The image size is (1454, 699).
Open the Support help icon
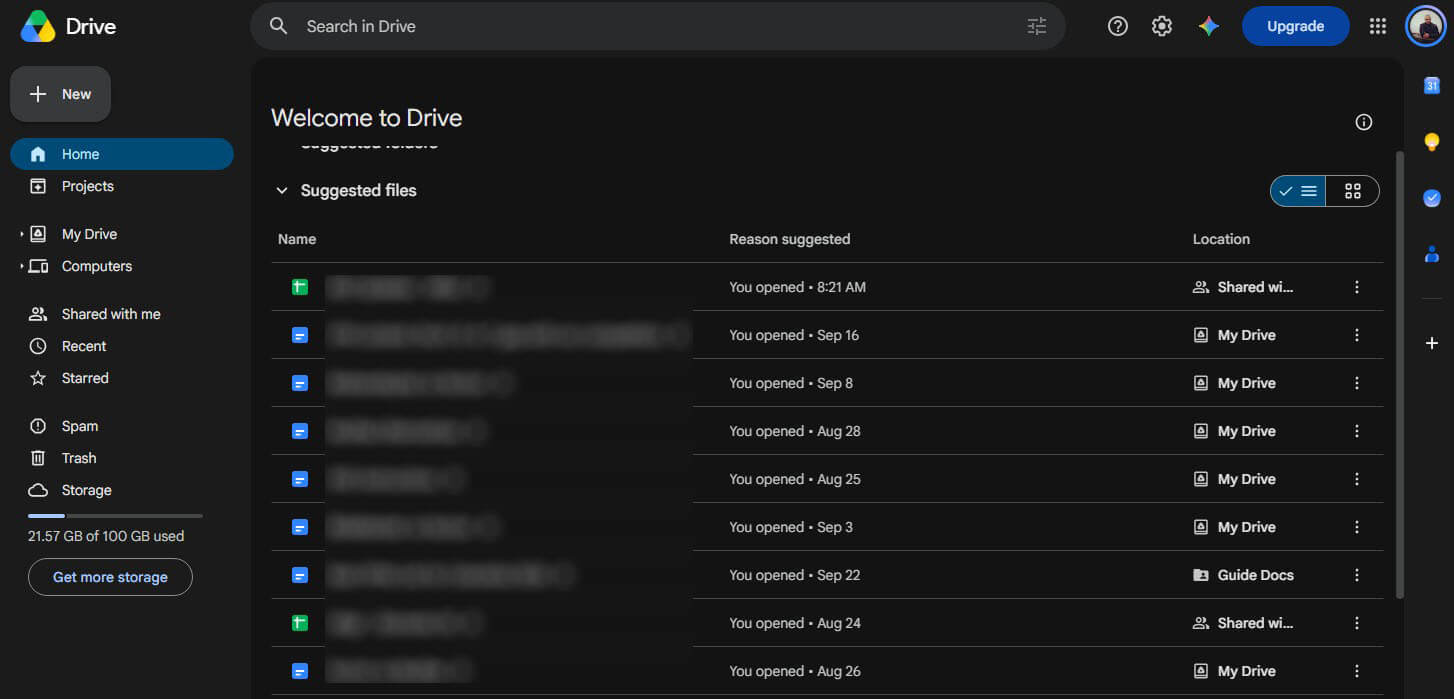pos(1118,27)
